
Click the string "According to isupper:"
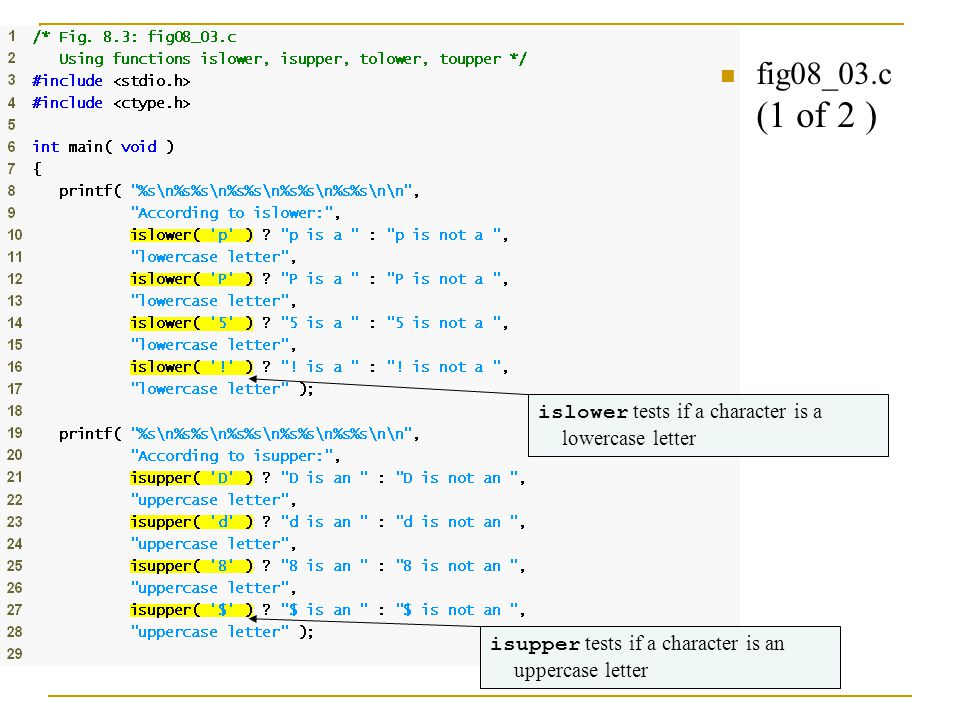tap(231, 456)
